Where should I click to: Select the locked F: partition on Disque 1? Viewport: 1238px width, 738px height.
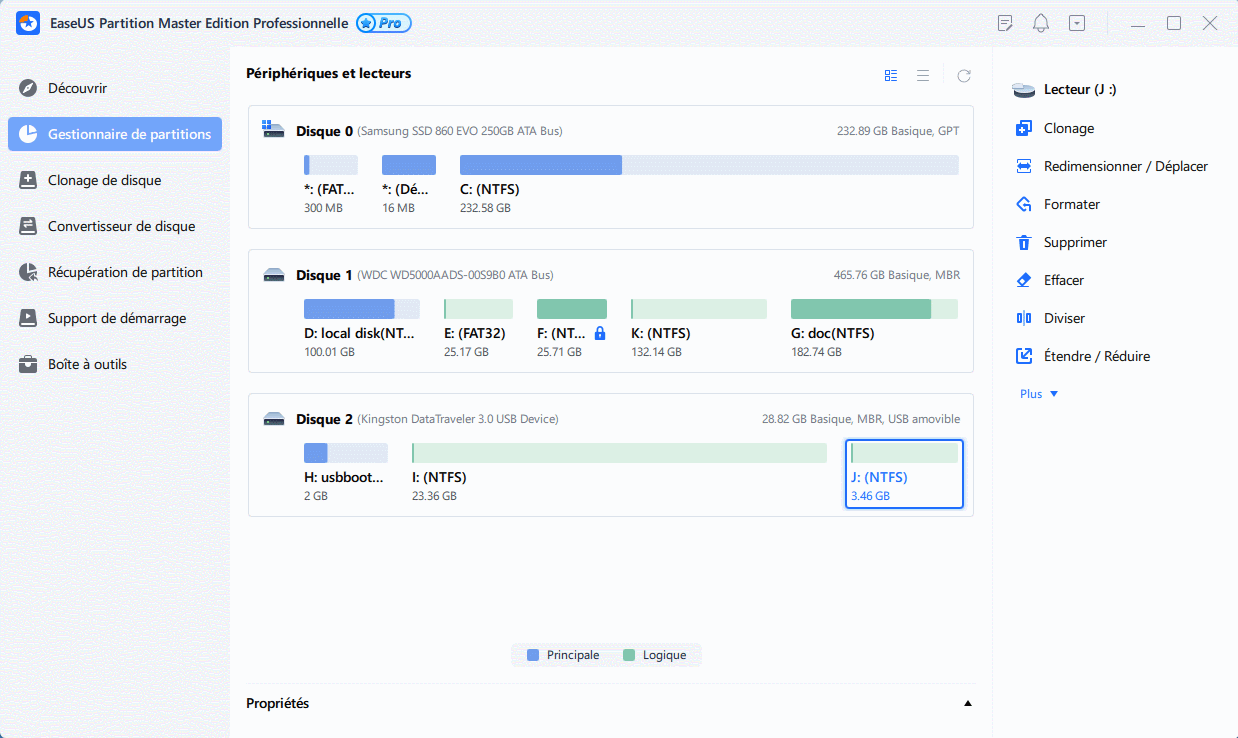click(571, 310)
